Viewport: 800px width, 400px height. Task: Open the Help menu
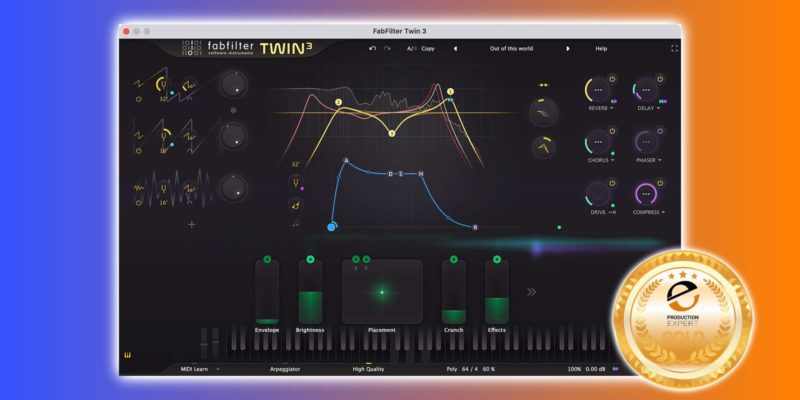coord(601,48)
